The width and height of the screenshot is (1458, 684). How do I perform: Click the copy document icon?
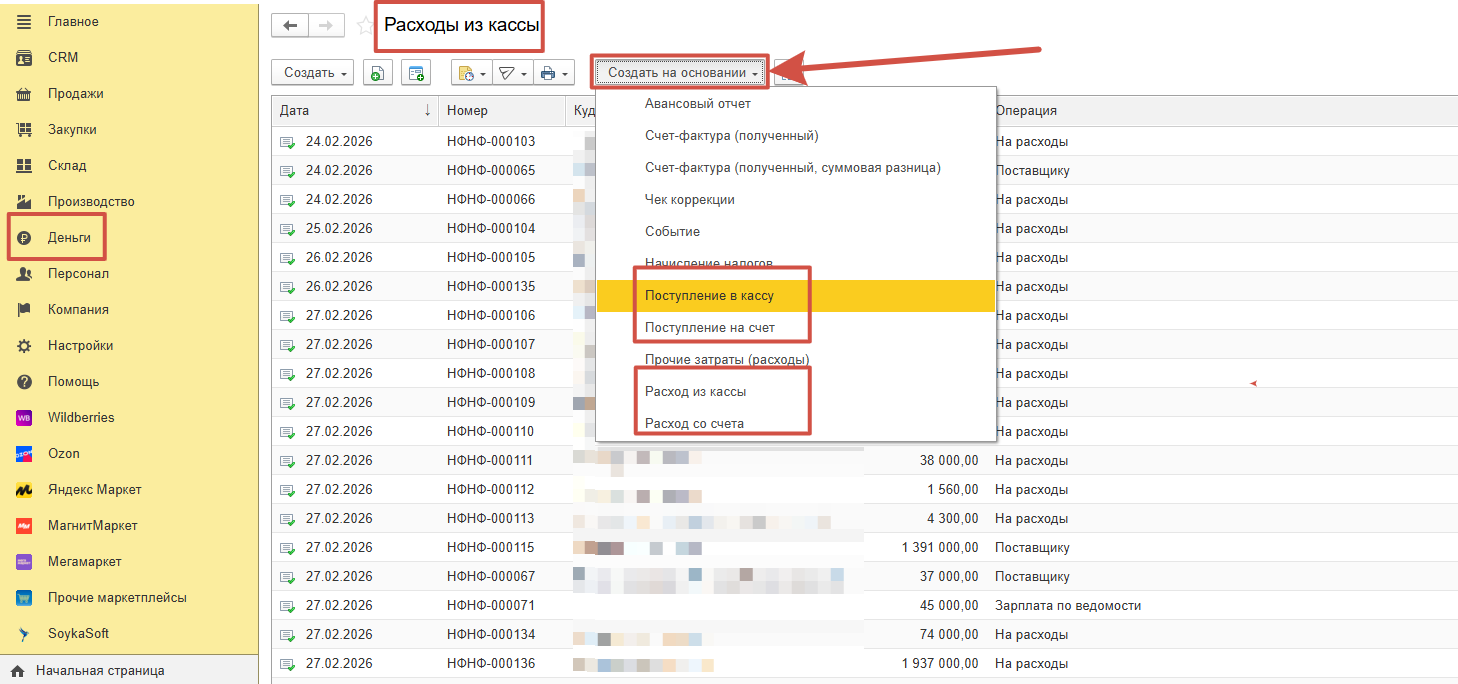377,73
